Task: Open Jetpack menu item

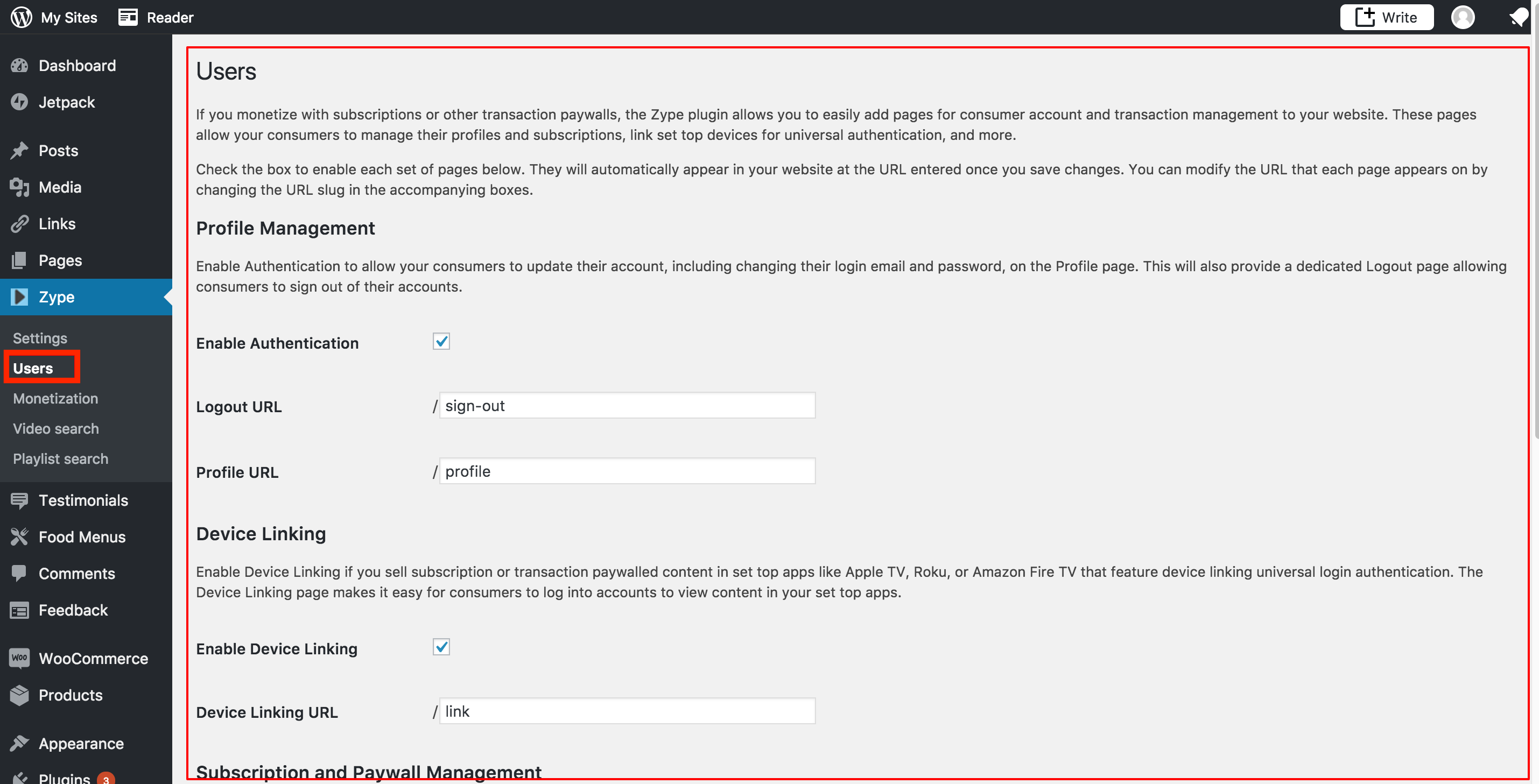Action: [x=86, y=102]
